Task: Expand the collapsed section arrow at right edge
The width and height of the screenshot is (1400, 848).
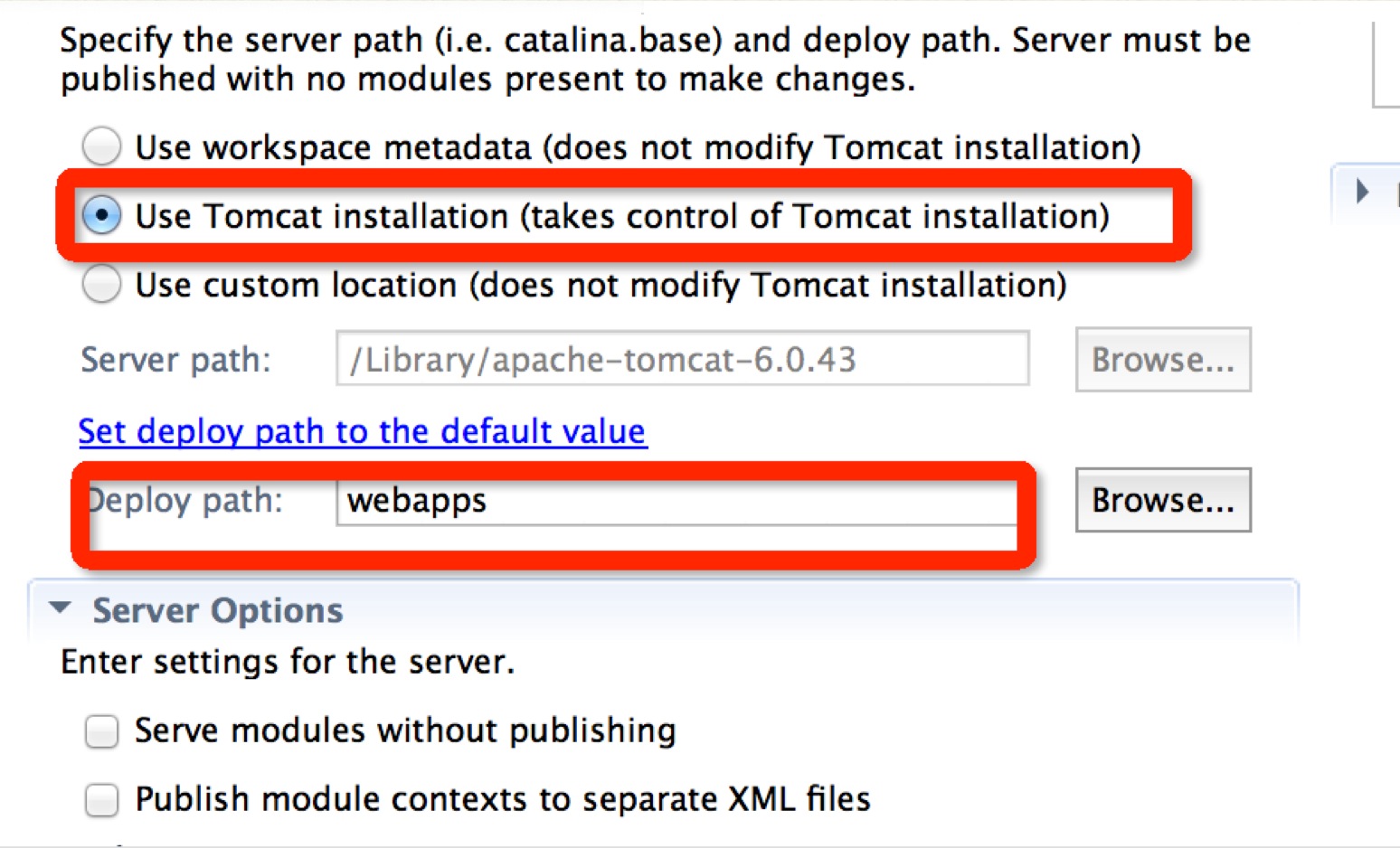Action: [x=1363, y=191]
